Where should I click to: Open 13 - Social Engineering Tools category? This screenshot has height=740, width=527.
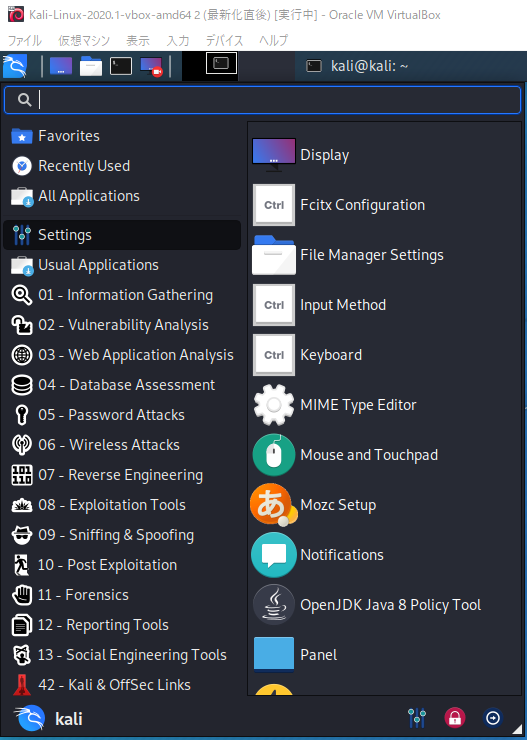122,655
